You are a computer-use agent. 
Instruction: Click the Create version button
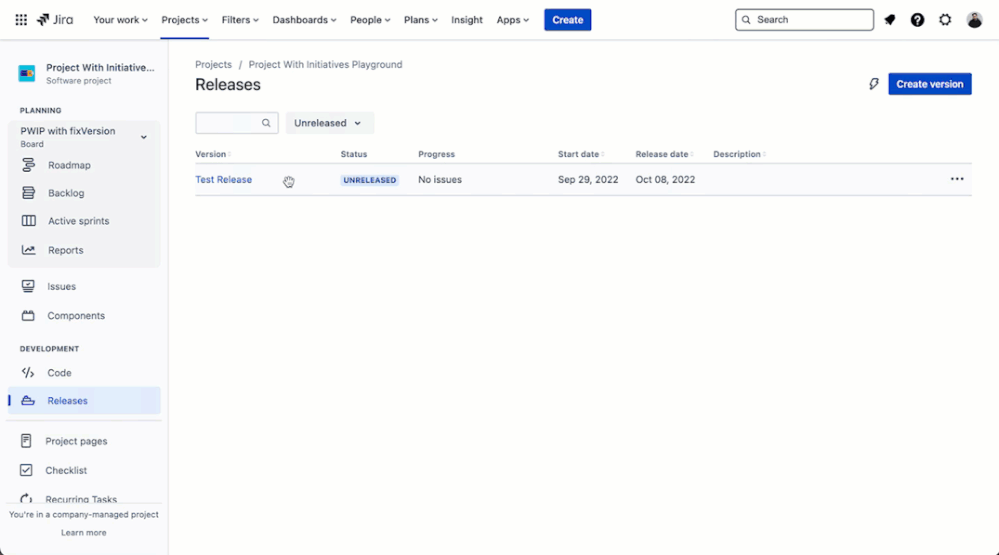pyautogui.click(x=930, y=84)
